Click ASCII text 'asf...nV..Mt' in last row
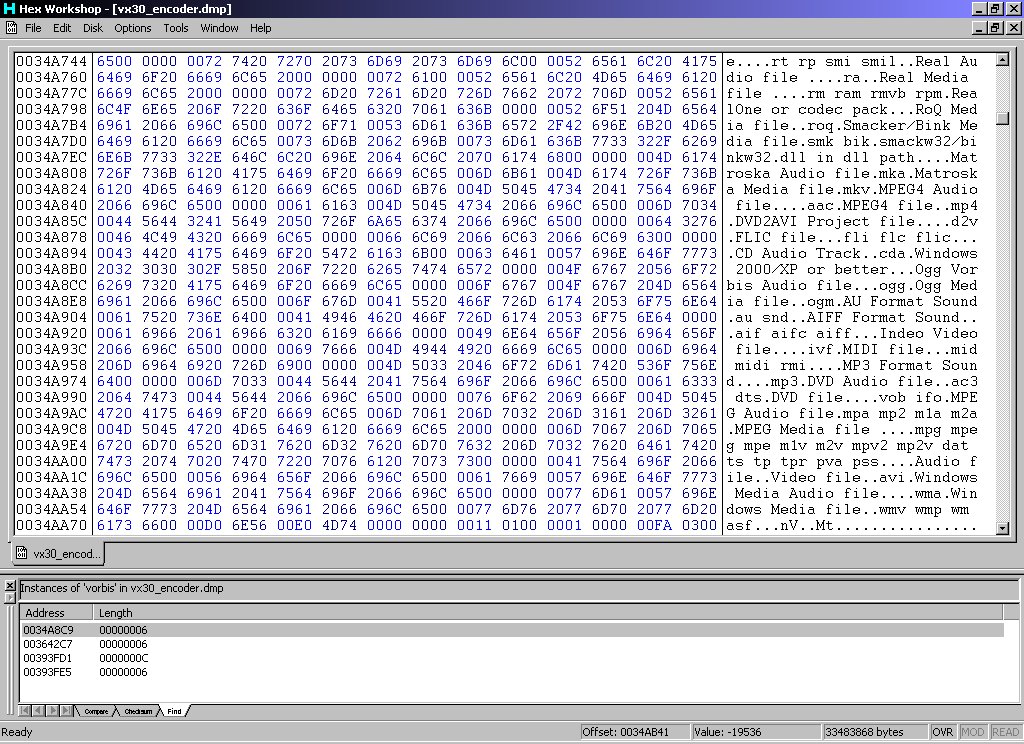The height and width of the screenshot is (744, 1024). 780,526
